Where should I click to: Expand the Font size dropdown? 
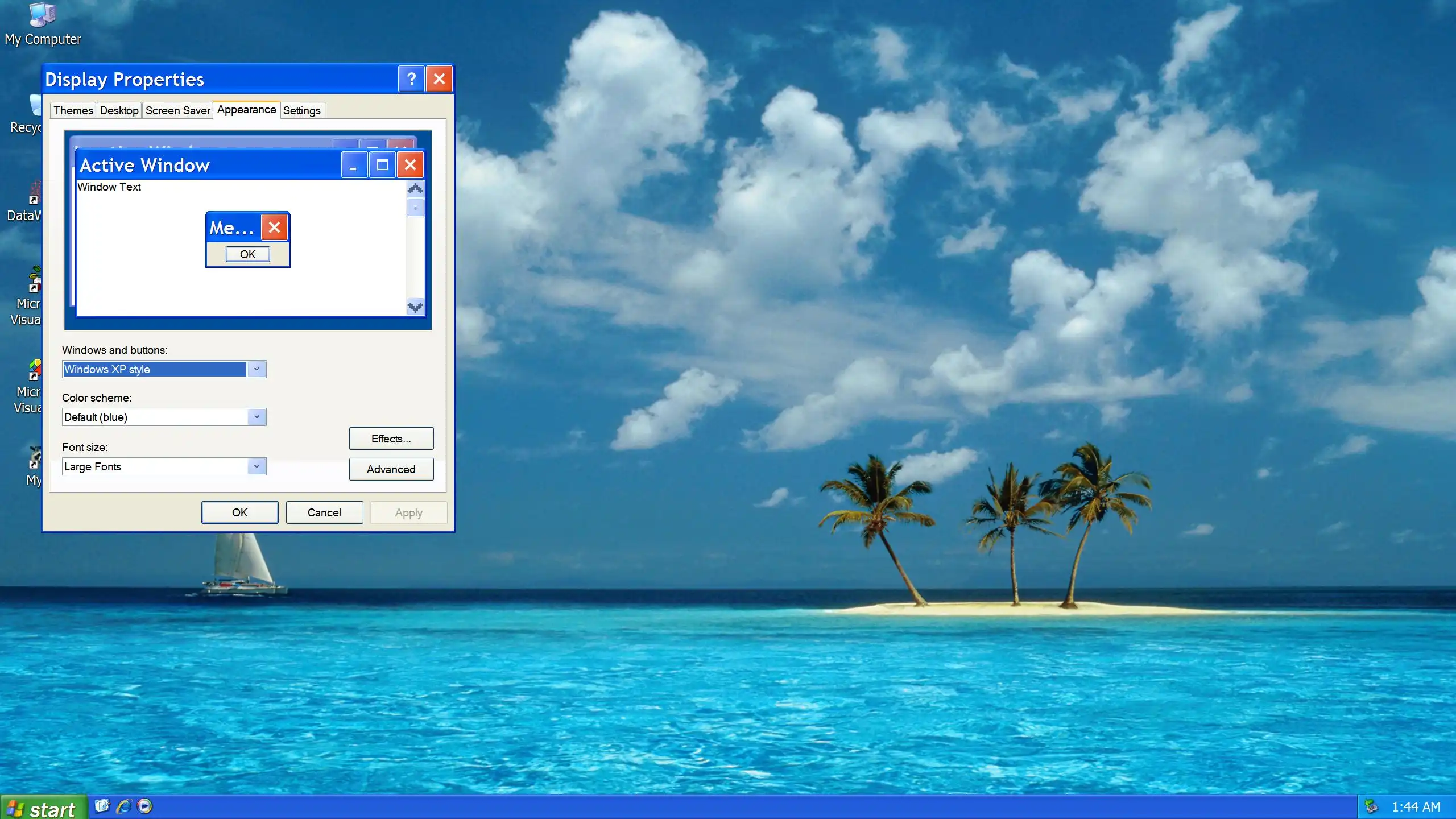pos(257,466)
